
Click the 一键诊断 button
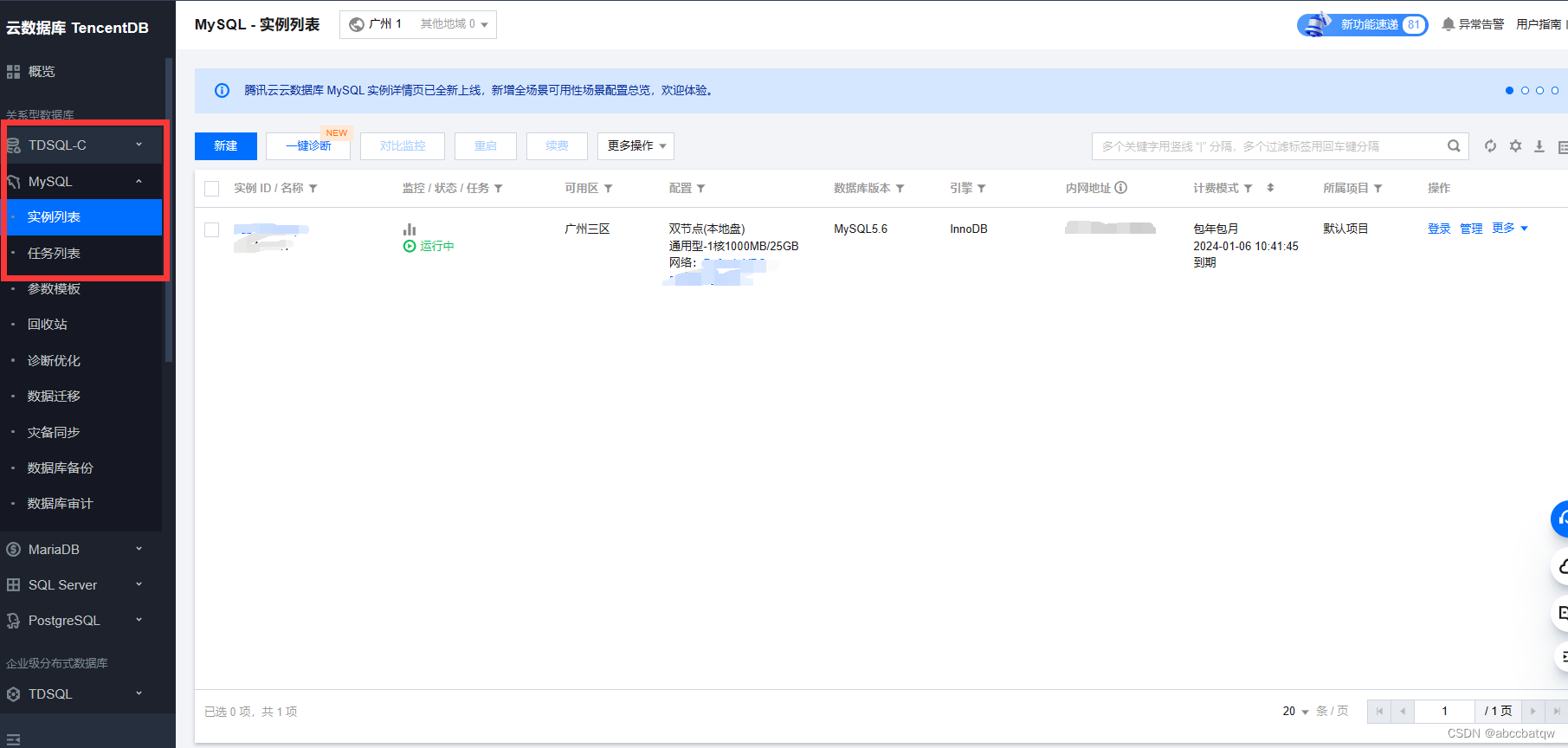308,146
